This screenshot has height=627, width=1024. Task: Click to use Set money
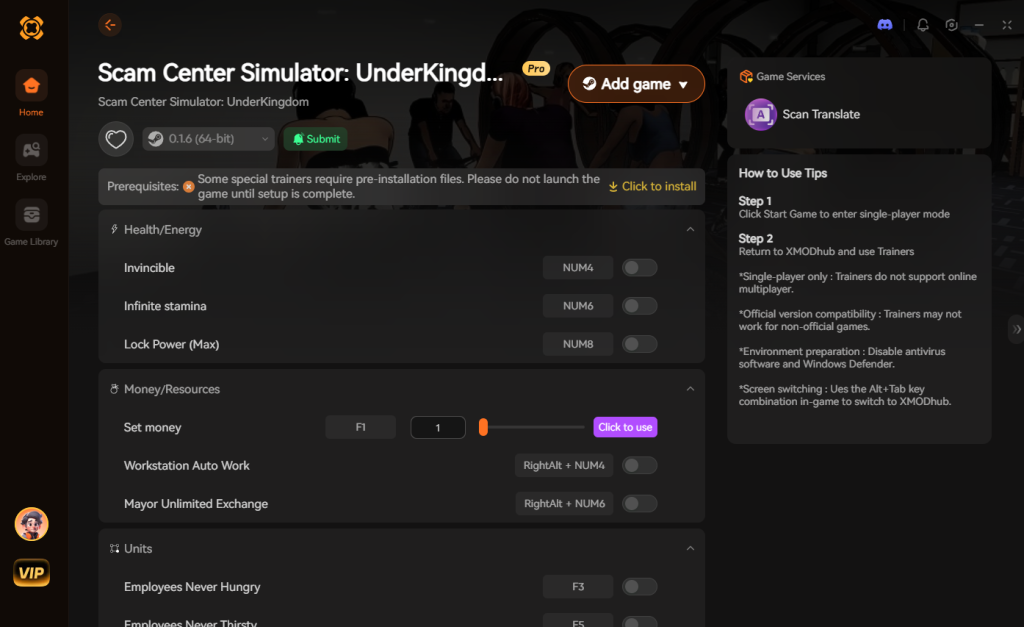pyautogui.click(x=625, y=427)
